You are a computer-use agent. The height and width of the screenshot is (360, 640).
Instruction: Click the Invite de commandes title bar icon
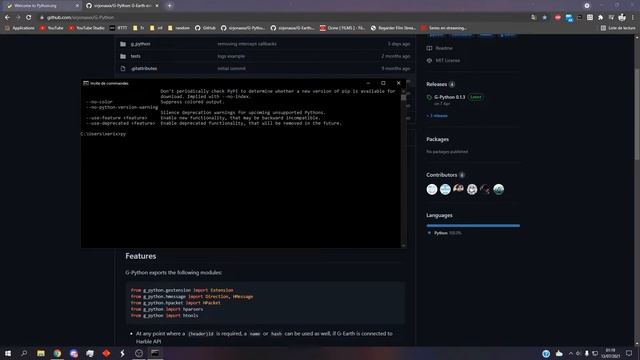86,83
